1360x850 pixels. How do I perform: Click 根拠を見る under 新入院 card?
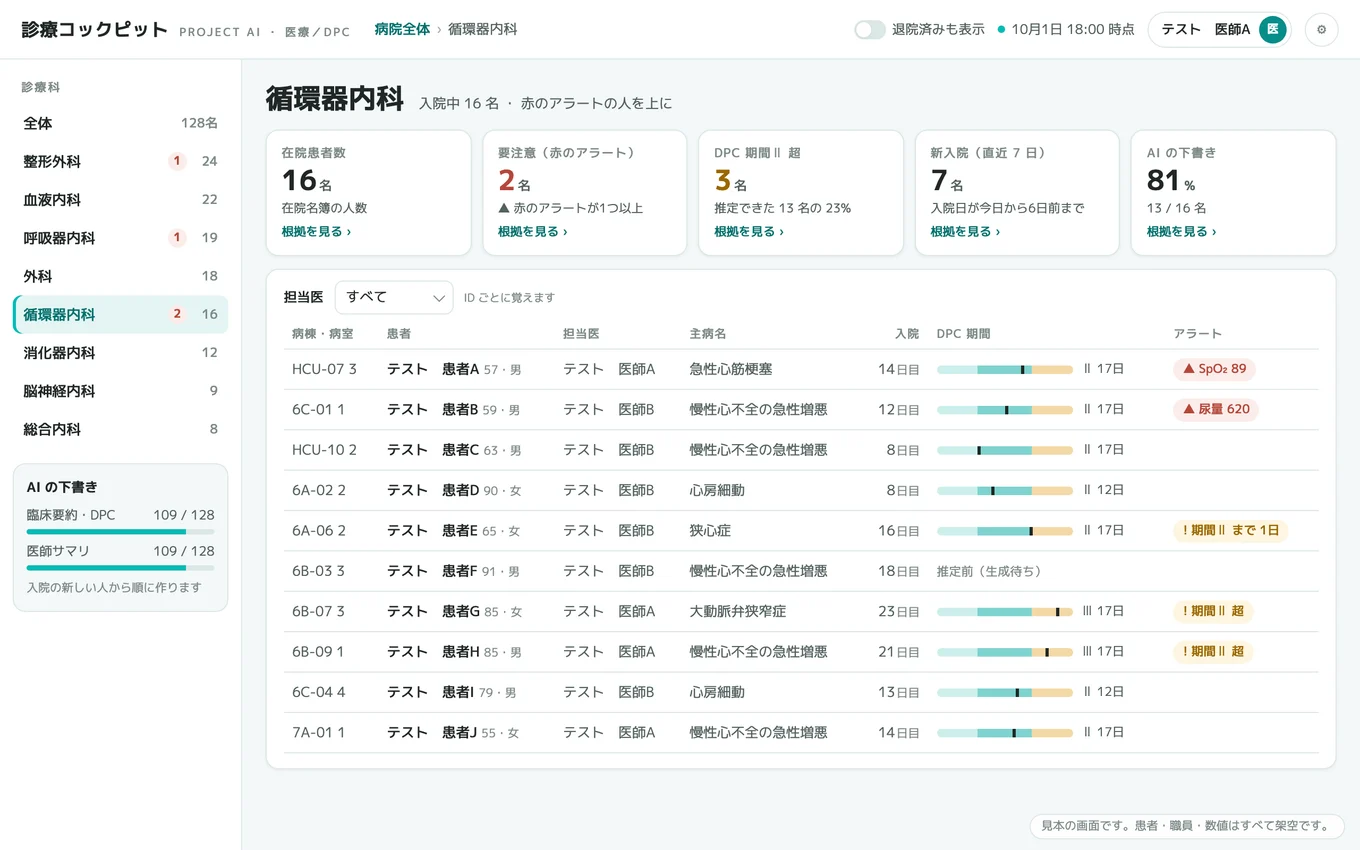(965, 232)
